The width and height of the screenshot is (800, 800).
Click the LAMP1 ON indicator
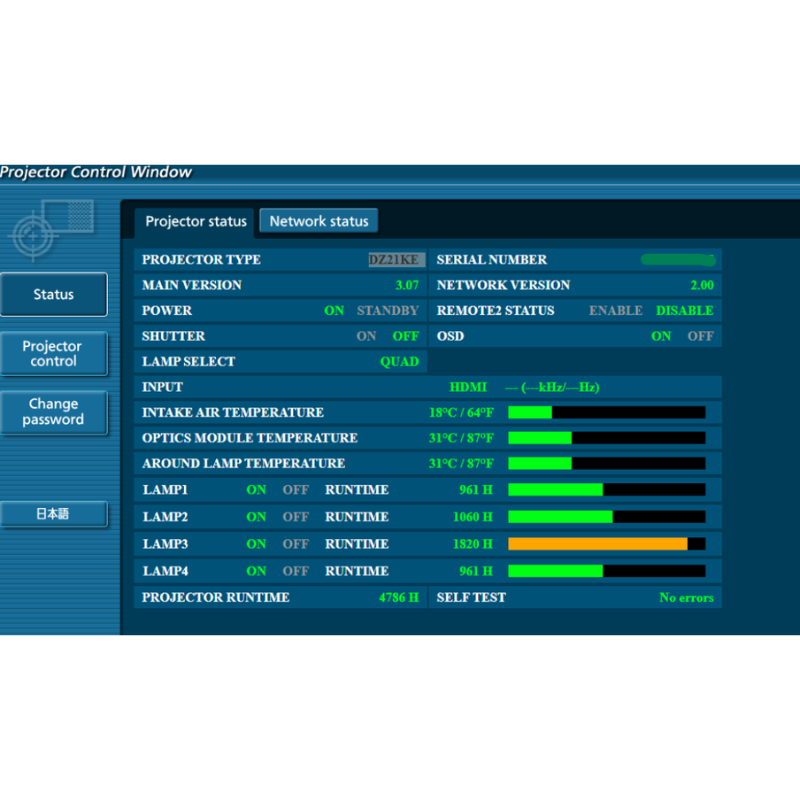(257, 490)
